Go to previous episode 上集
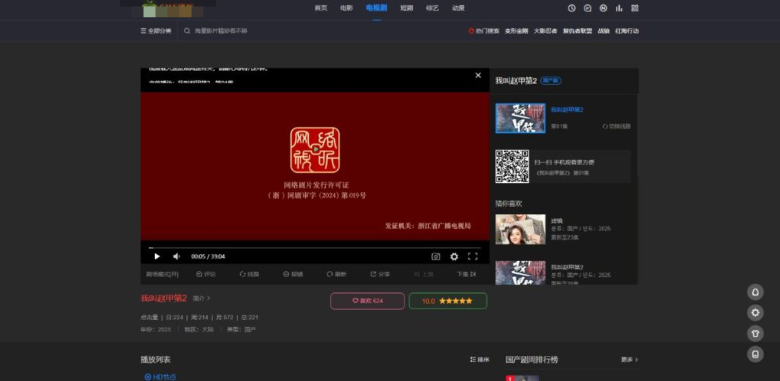Screen dimensions: 780x381 (423, 274)
